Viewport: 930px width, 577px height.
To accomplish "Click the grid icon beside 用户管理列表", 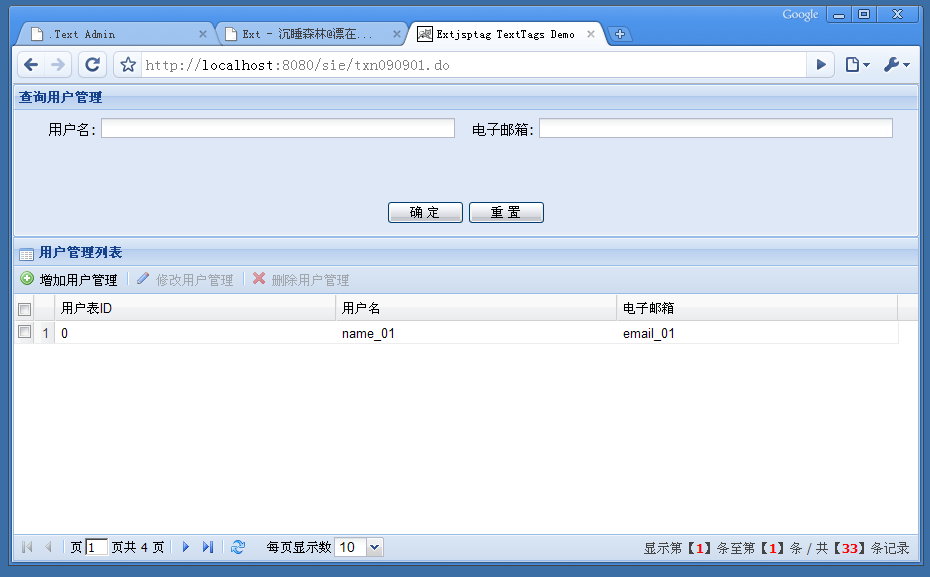I will [26, 254].
